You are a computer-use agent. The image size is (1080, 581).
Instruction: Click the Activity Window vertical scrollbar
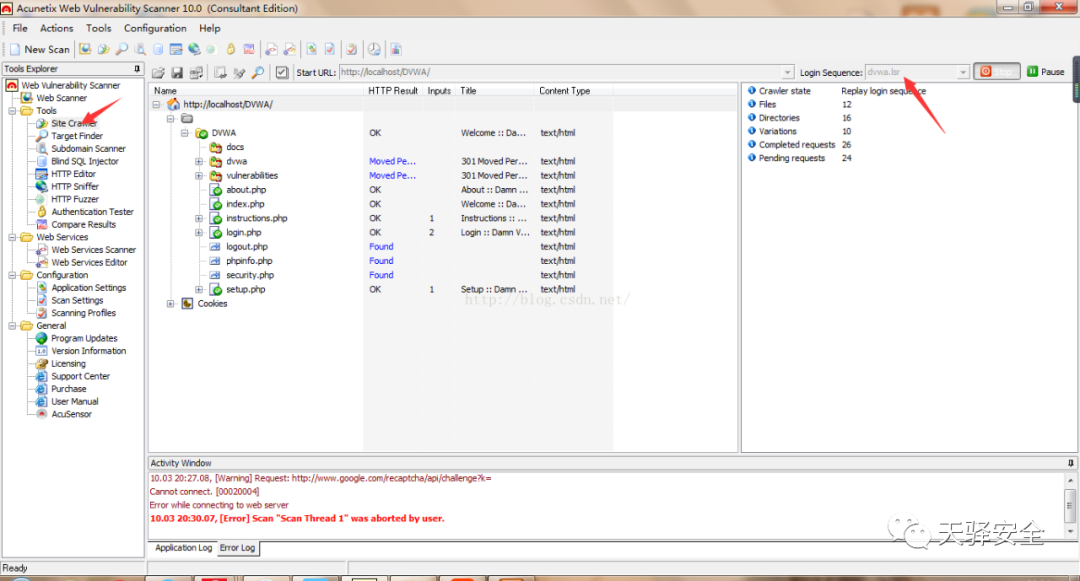coord(1070,505)
